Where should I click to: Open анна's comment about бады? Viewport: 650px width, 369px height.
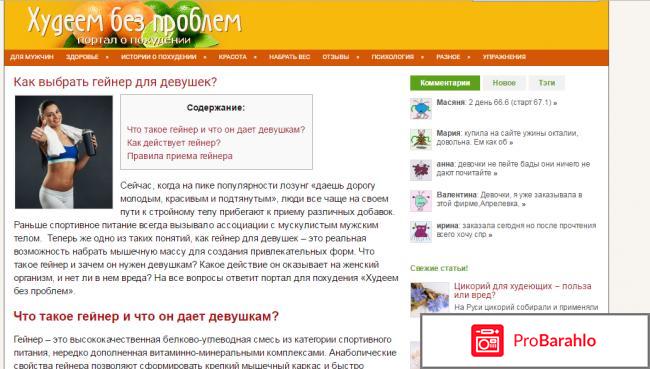(513, 168)
